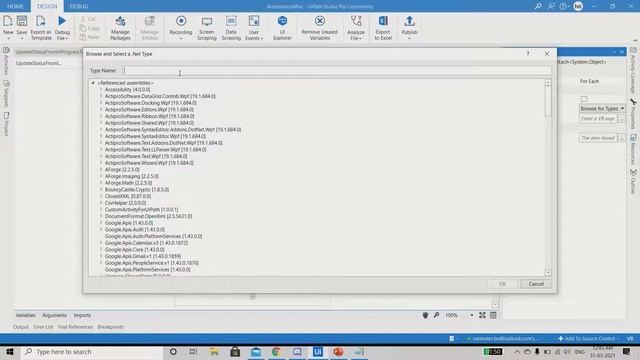Open Chrome on the taskbar
Viewport: 640px width, 360px height.
click(x=276, y=352)
